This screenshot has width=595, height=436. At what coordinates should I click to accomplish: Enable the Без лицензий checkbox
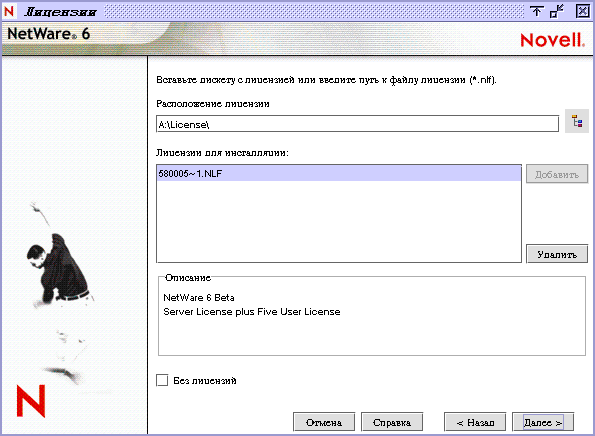click(x=162, y=380)
